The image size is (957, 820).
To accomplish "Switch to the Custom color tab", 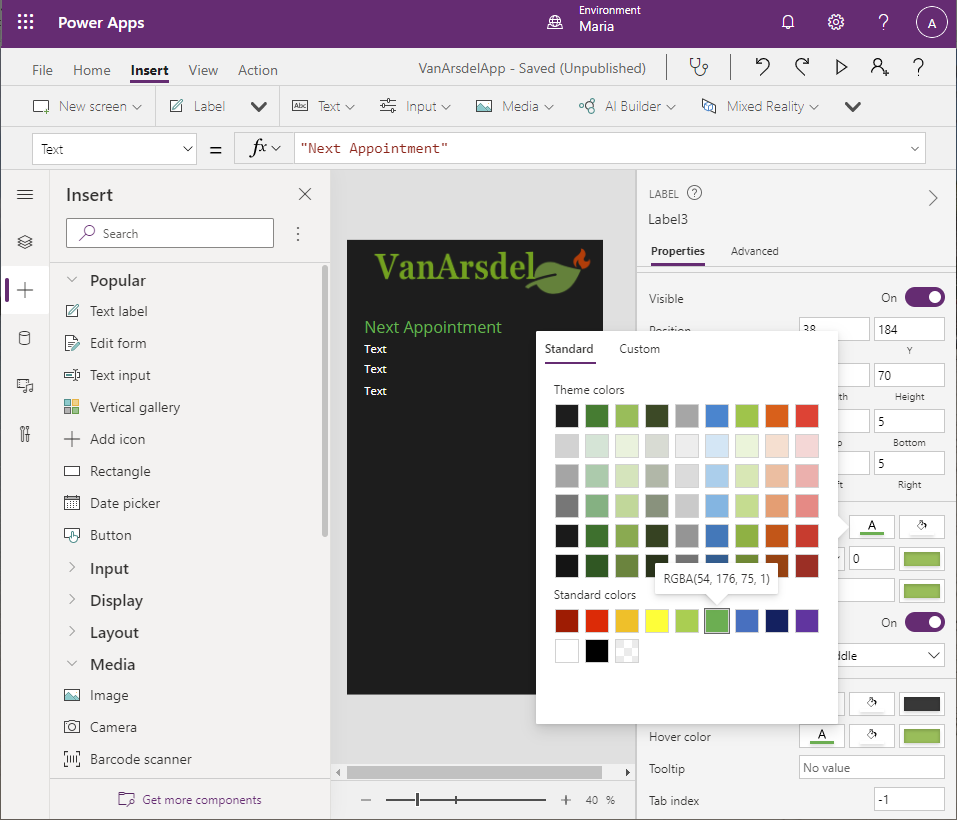I will [639, 349].
